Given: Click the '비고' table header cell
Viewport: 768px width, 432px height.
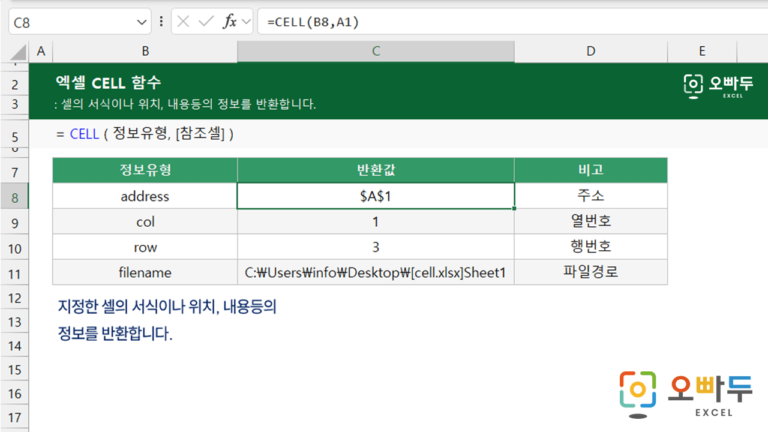Looking at the screenshot, I should (x=591, y=170).
